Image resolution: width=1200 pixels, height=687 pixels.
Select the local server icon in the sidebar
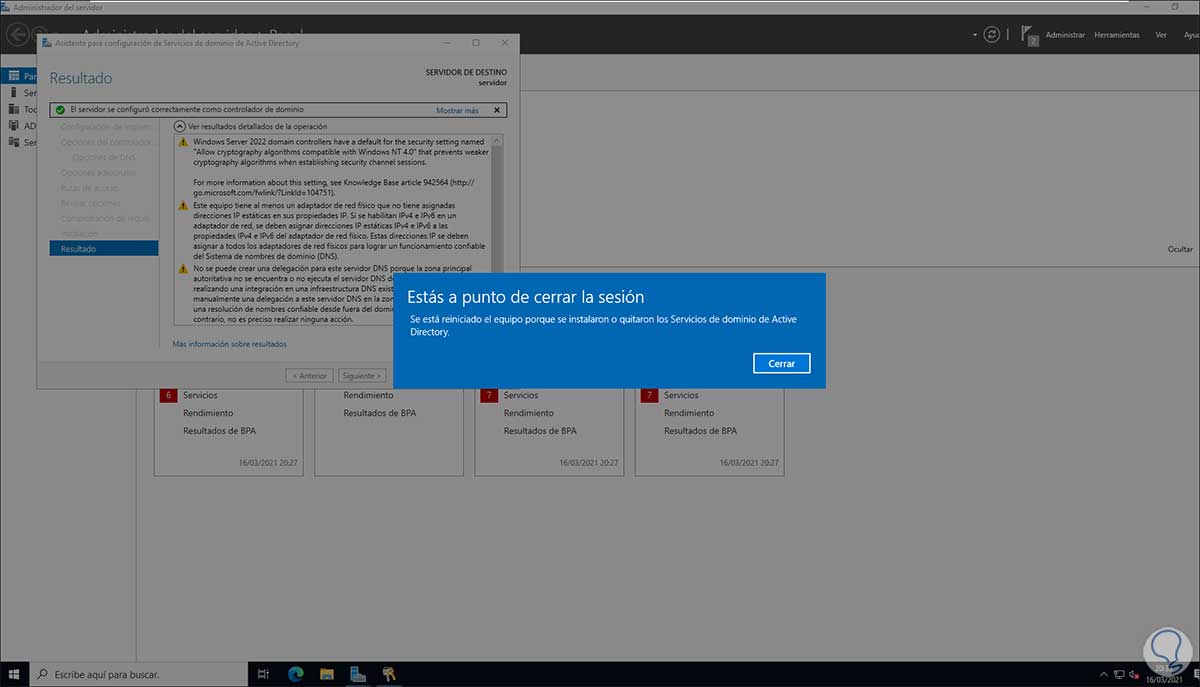(13, 92)
